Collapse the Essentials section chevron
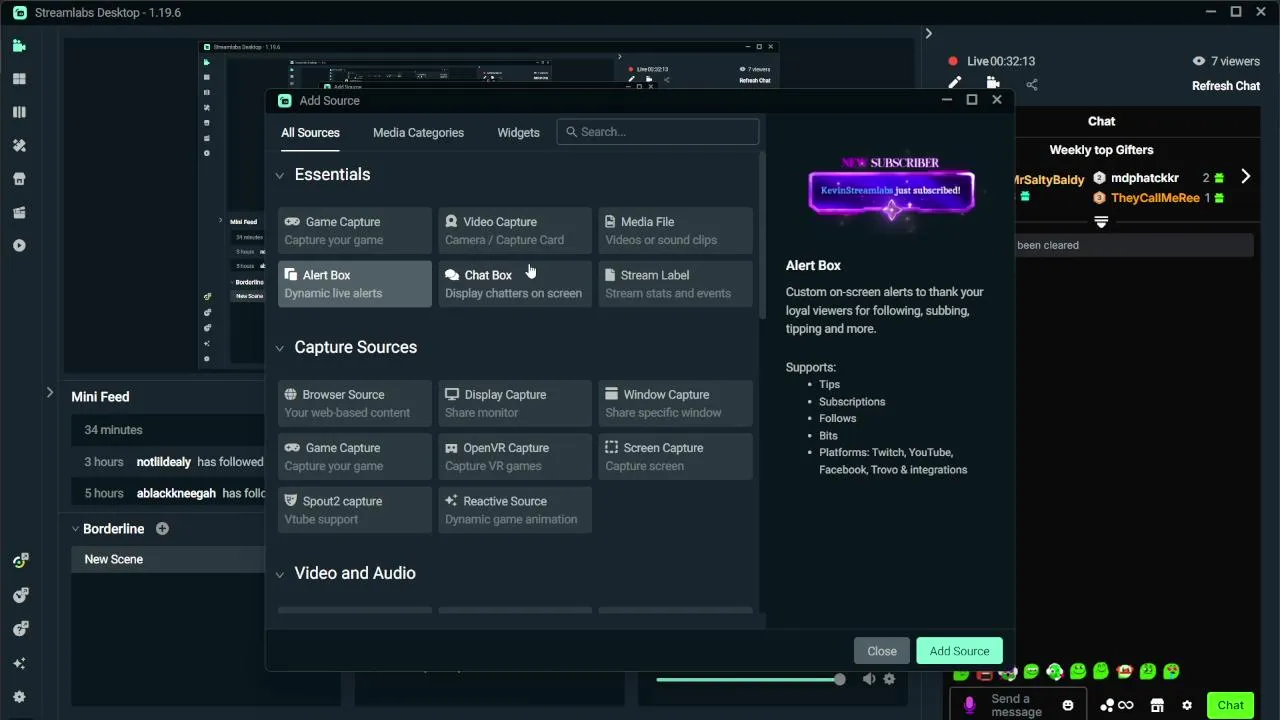 (x=280, y=176)
